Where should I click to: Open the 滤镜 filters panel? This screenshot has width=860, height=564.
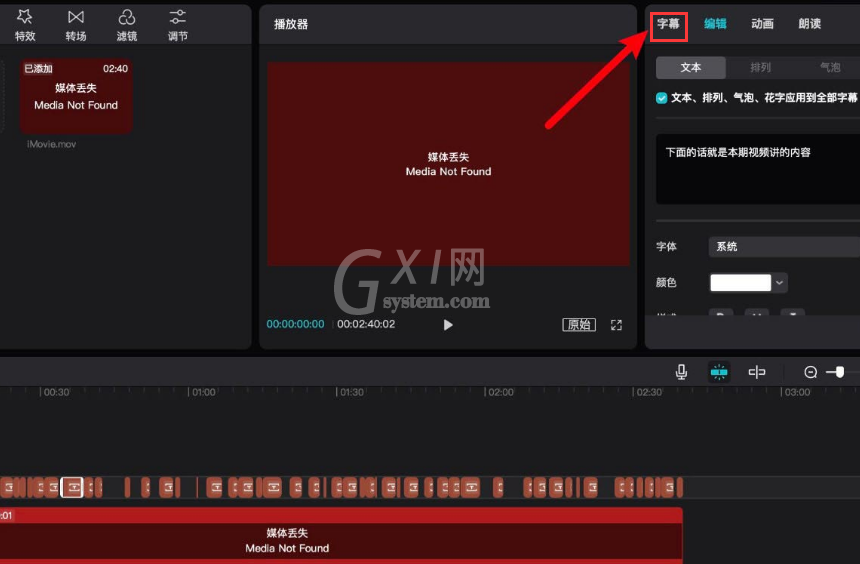pyautogui.click(x=127, y=25)
